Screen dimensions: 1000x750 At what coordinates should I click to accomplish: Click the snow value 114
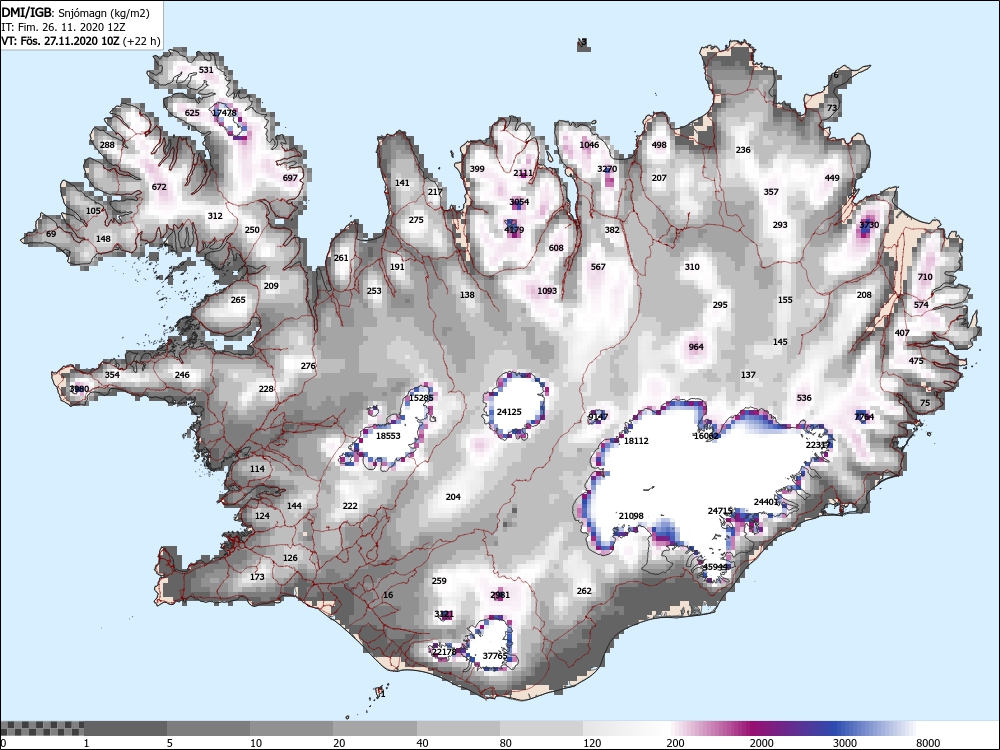257,469
